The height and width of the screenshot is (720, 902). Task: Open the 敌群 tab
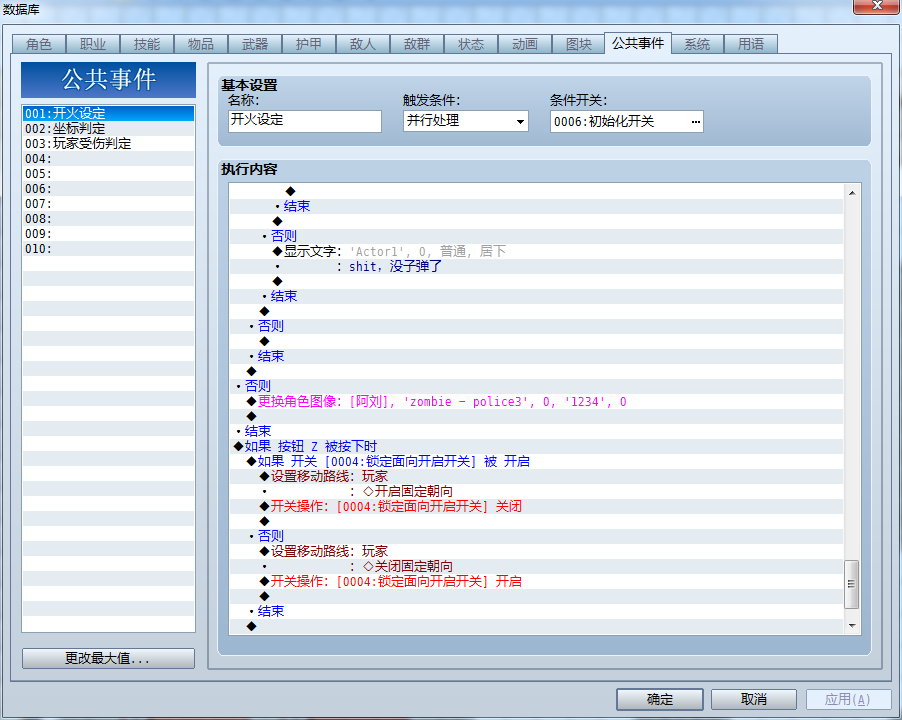coord(417,44)
